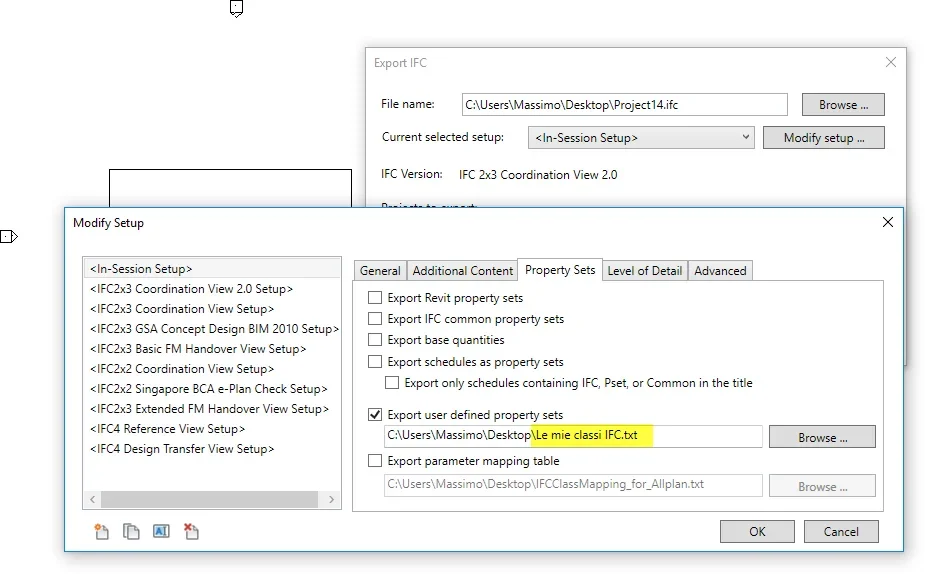Enable Export parameter mapping table

point(375,461)
